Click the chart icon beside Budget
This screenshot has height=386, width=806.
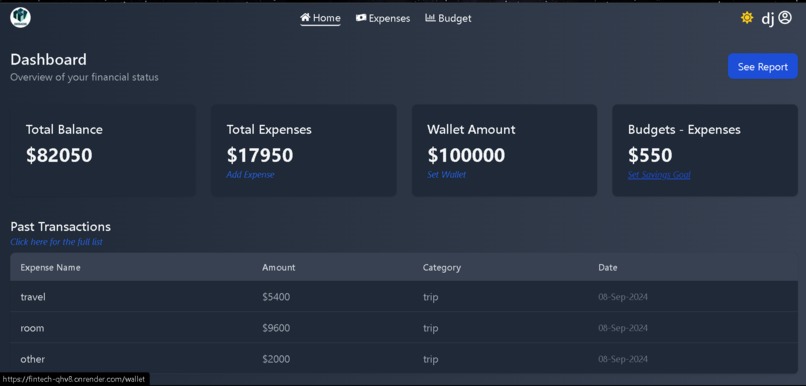pyautogui.click(x=430, y=18)
